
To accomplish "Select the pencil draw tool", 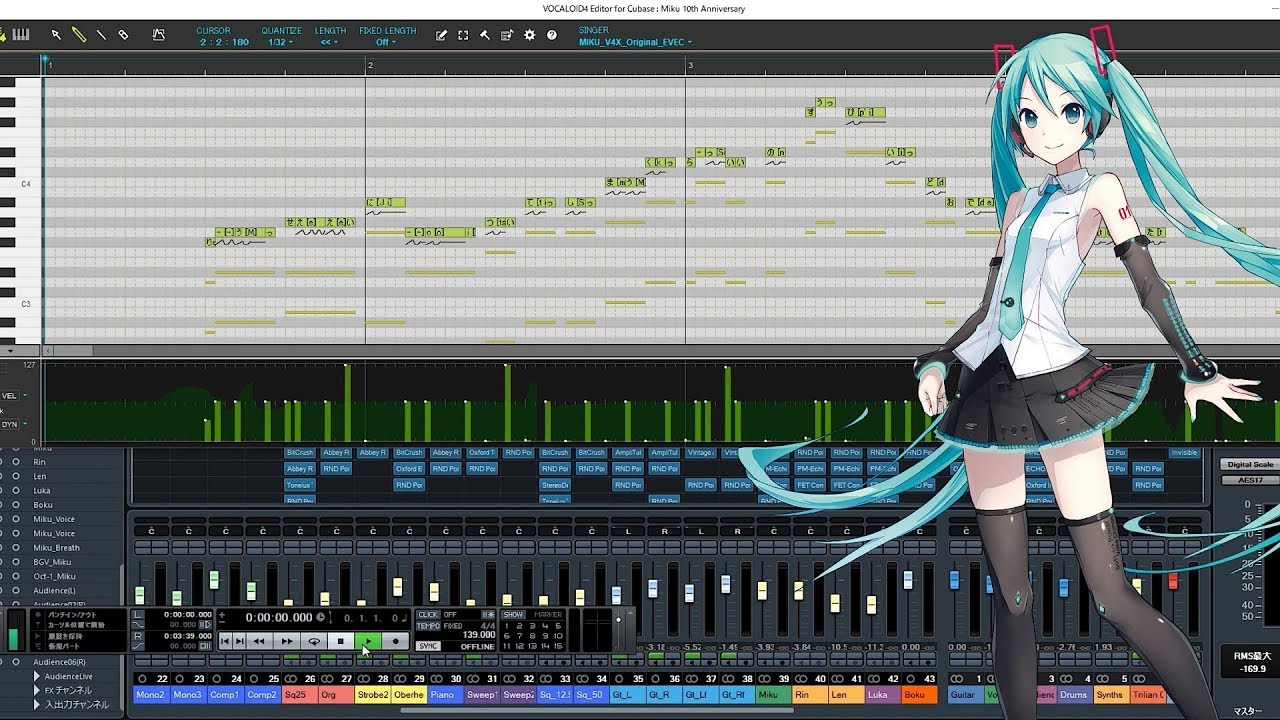I will [x=79, y=35].
